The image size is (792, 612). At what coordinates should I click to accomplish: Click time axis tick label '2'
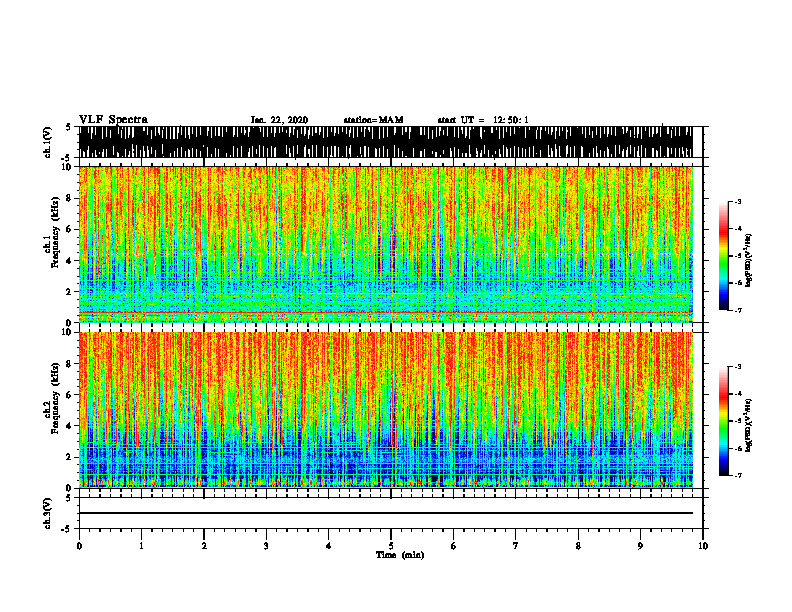(x=204, y=546)
